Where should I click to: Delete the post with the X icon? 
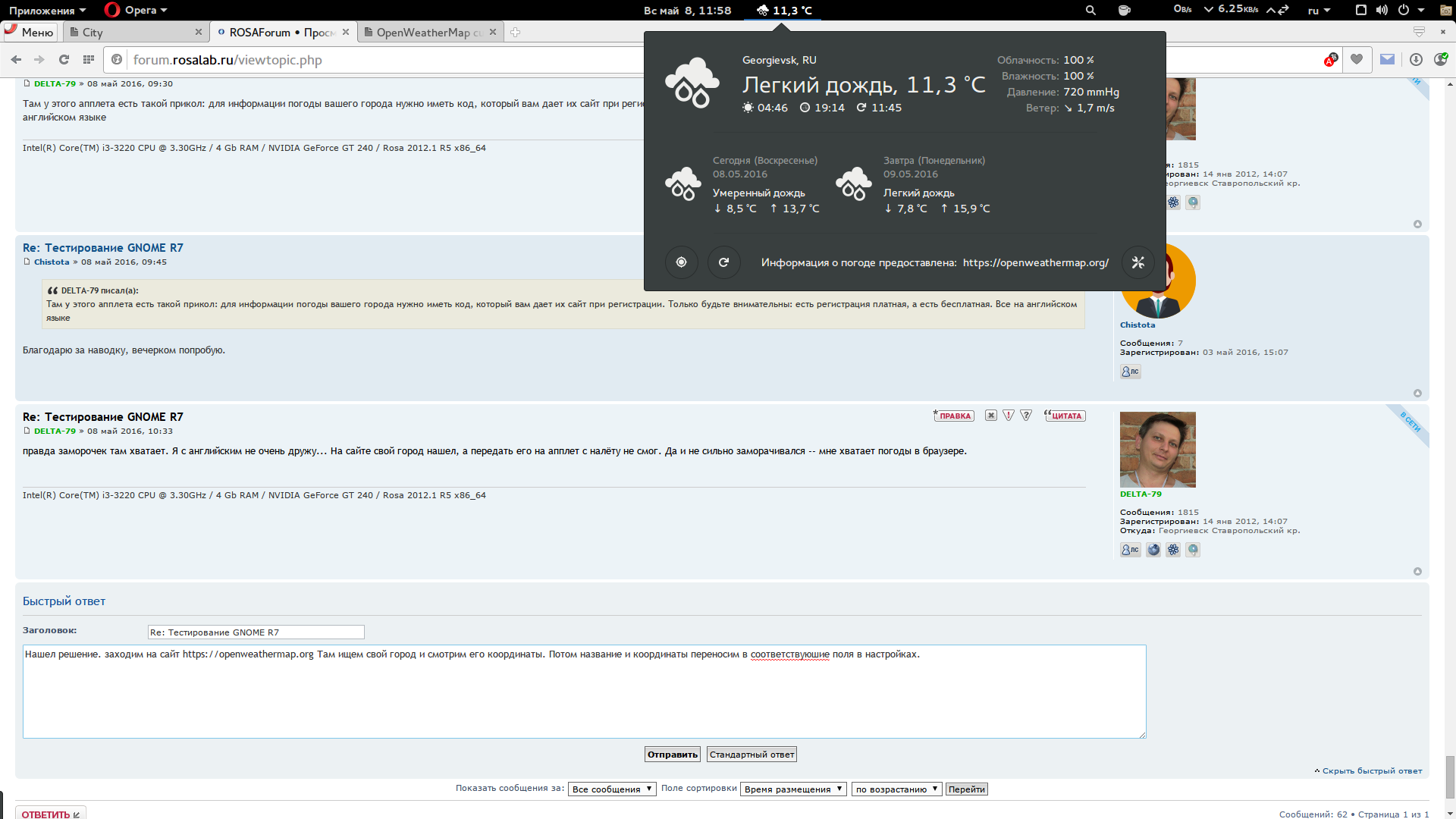990,416
